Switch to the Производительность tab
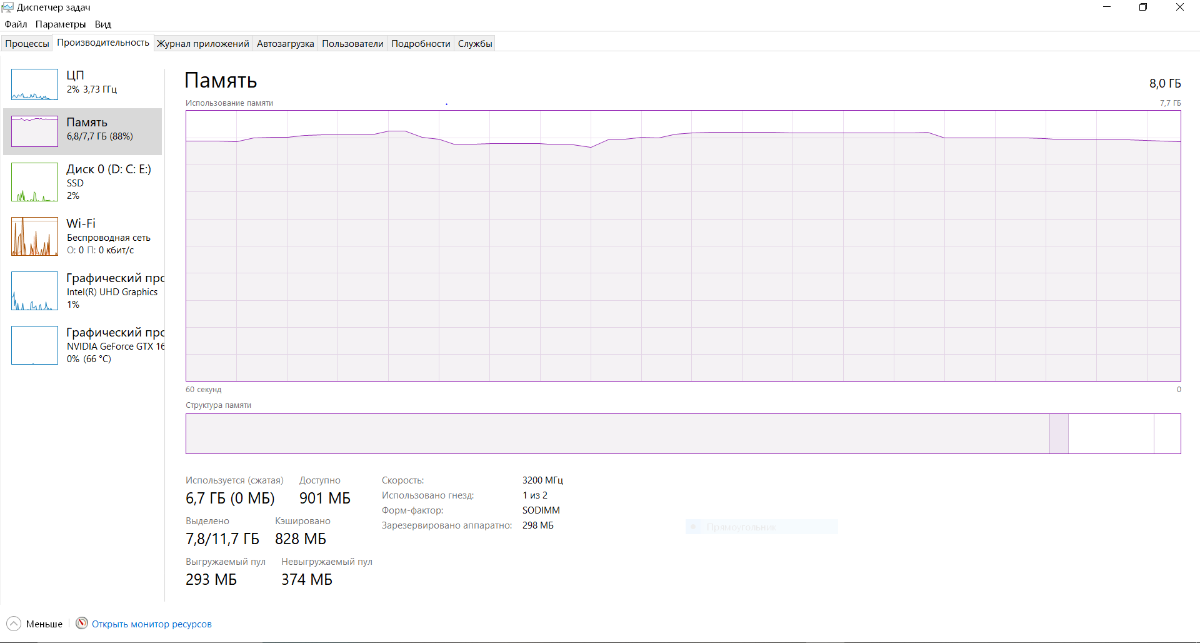Viewport: 1200px width, 643px height. pyautogui.click(x=103, y=43)
